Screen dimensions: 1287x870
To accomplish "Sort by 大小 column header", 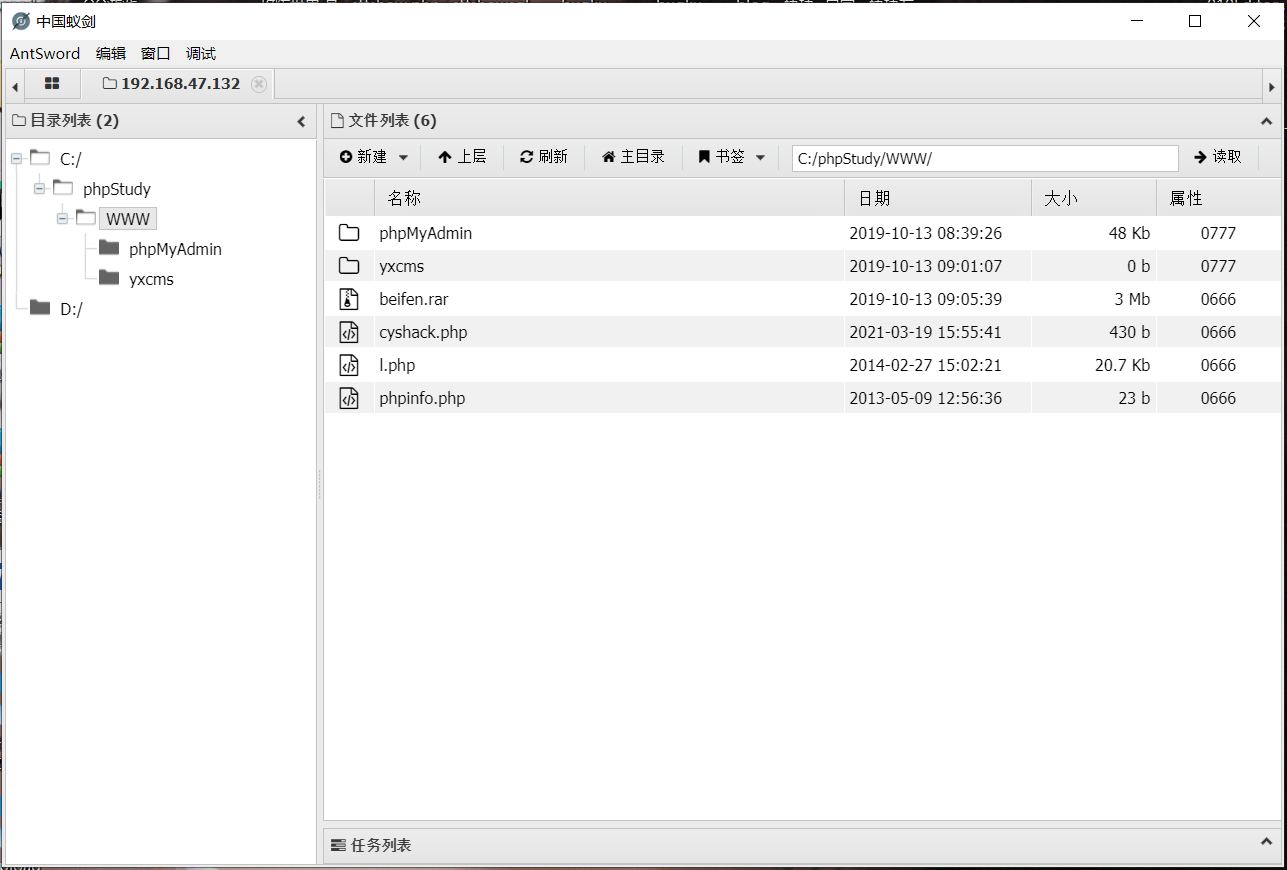I will click(x=1094, y=198).
